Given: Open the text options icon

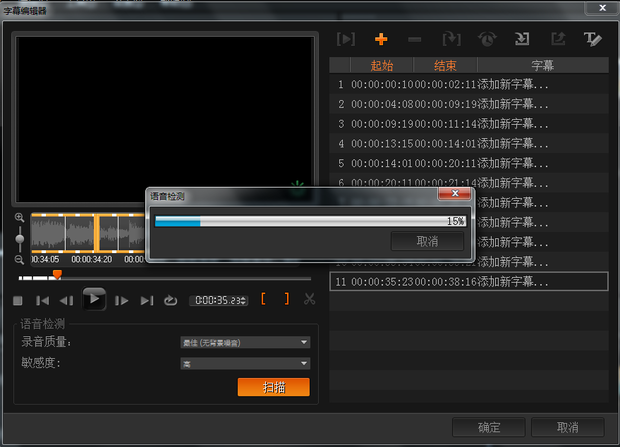Looking at the screenshot, I should 593,39.
